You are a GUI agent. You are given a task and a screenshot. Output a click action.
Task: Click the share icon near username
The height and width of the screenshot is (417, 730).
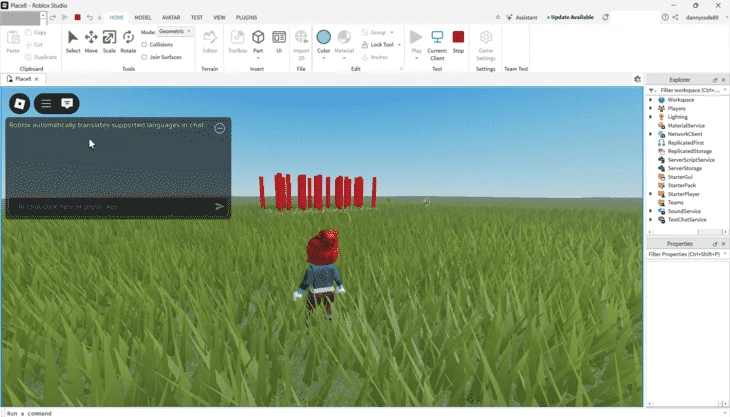pyautogui.click(x=675, y=17)
